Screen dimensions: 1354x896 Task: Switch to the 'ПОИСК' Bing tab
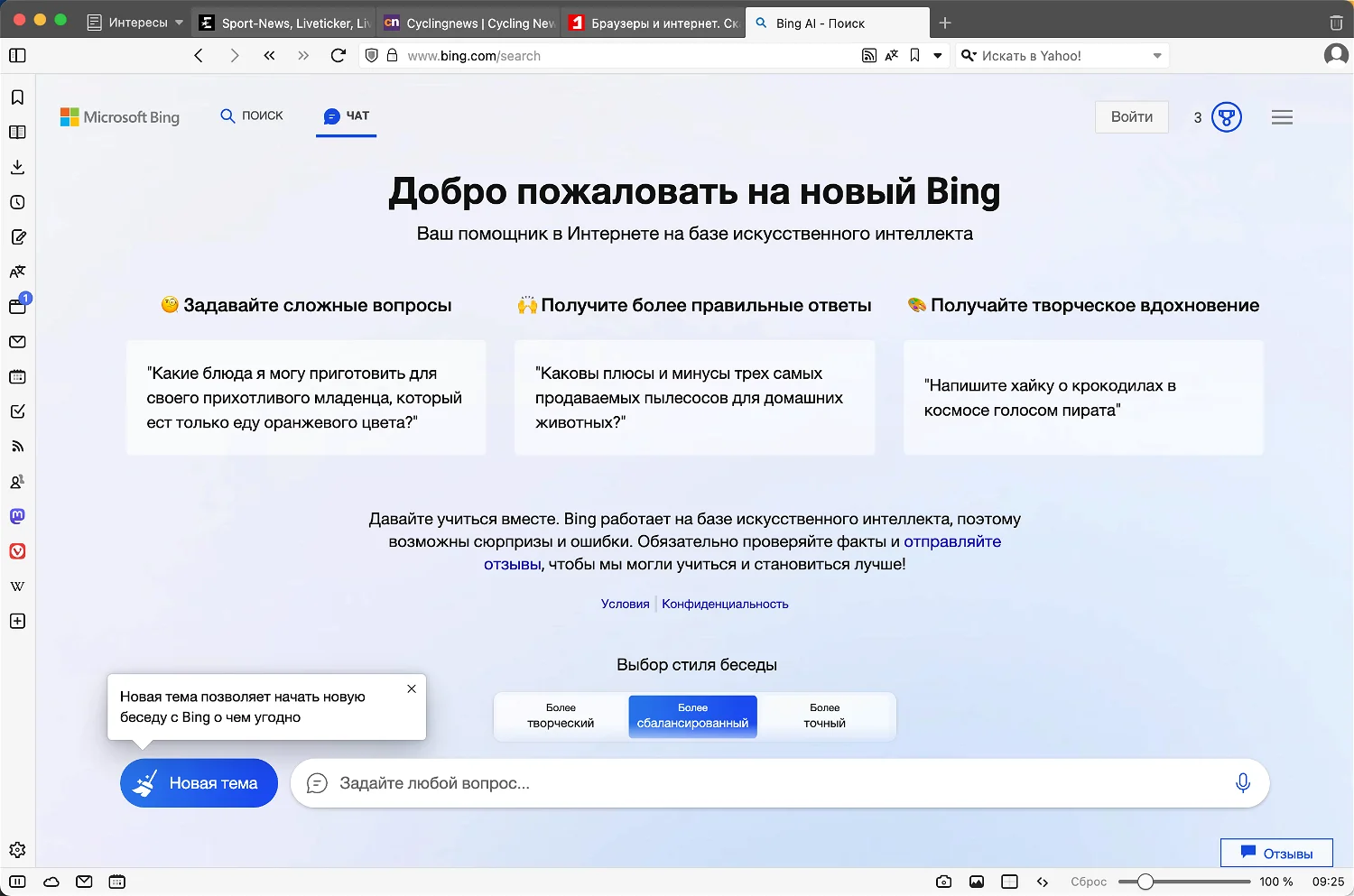[x=252, y=115]
